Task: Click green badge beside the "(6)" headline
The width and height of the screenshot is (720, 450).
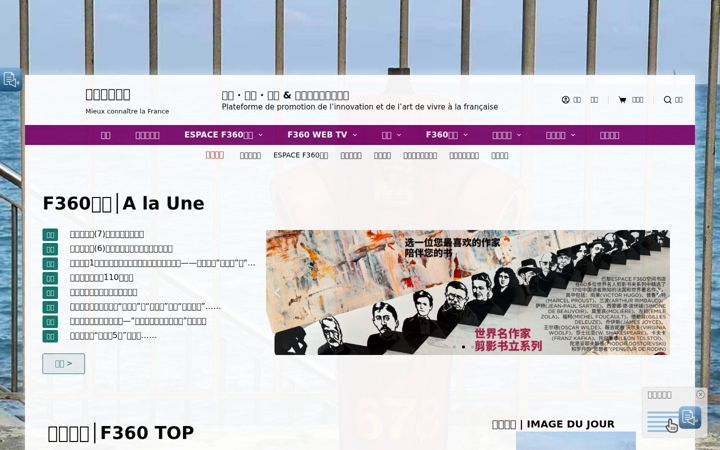Action: click(x=50, y=249)
